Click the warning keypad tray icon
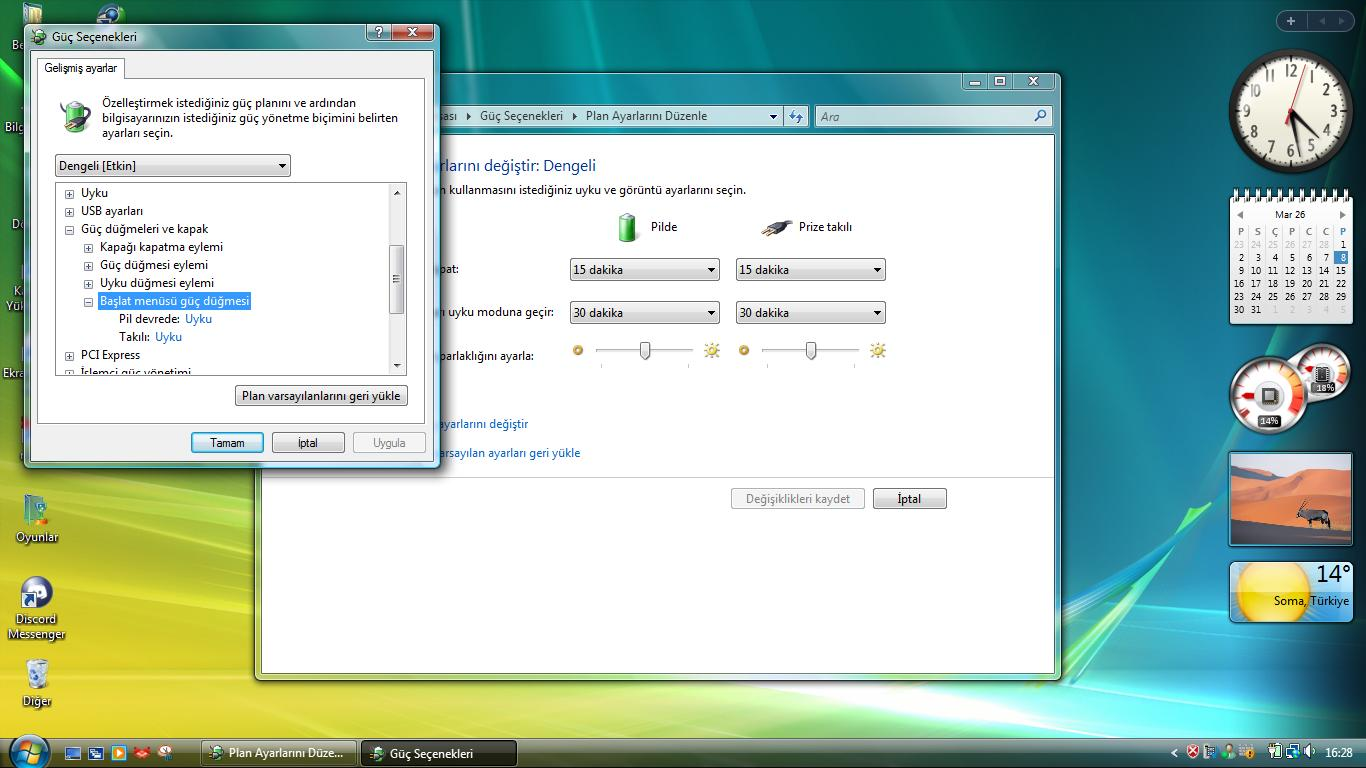Image resolution: width=1366 pixels, height=768 pixels. pos(1246,752)
